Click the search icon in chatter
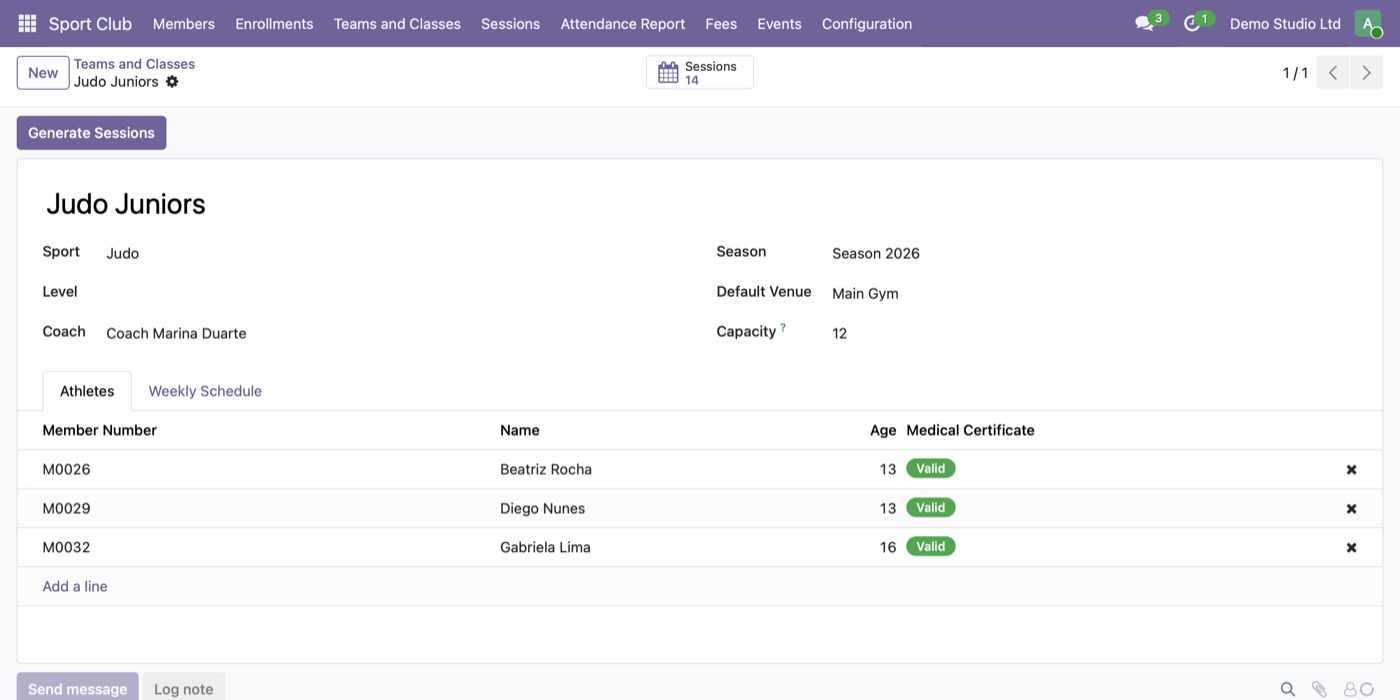Screen dimensions: 1400x700 (x=1288, y=689)
